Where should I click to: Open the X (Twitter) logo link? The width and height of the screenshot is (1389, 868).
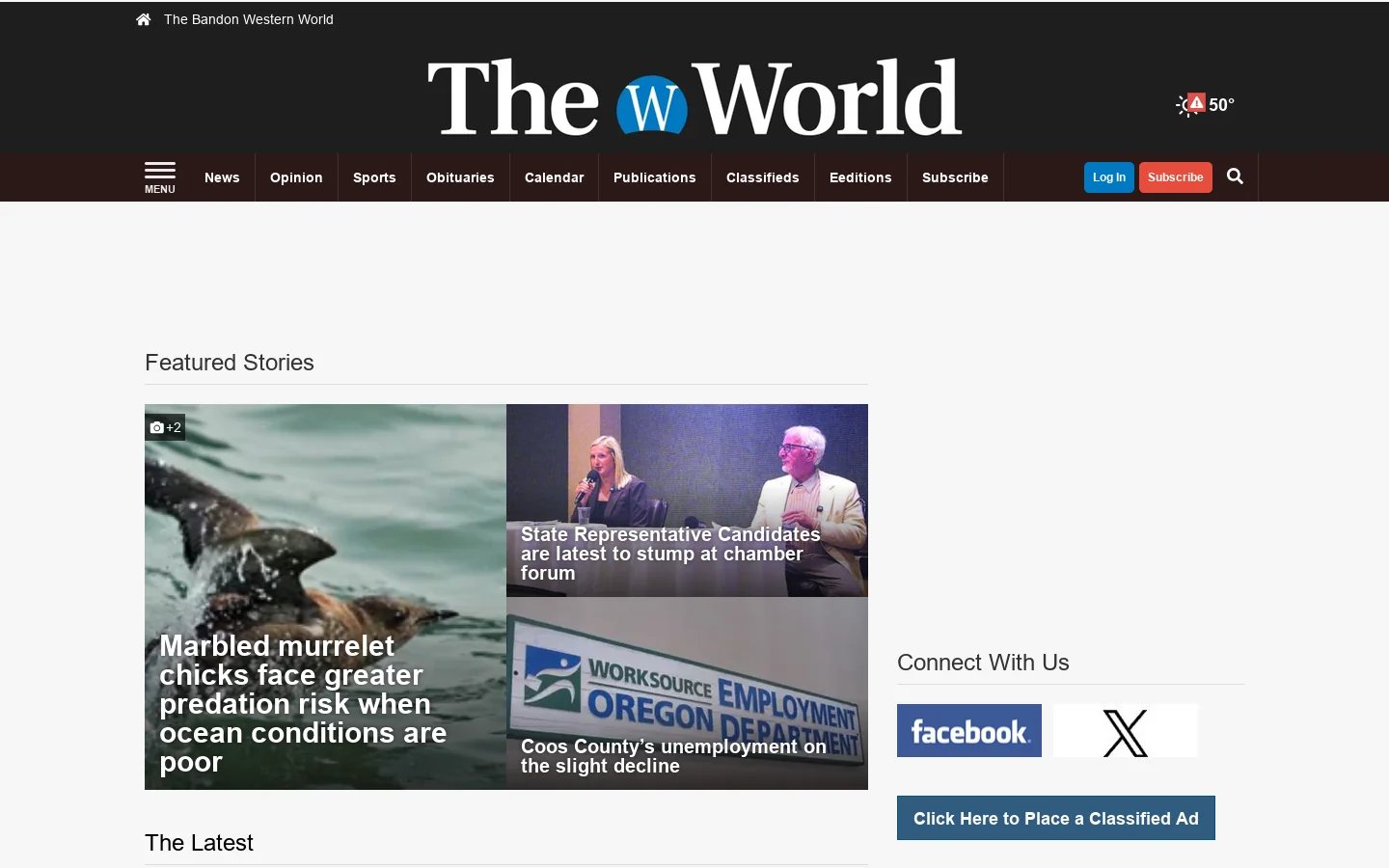pyautogui.click(x=1126, y=730)
